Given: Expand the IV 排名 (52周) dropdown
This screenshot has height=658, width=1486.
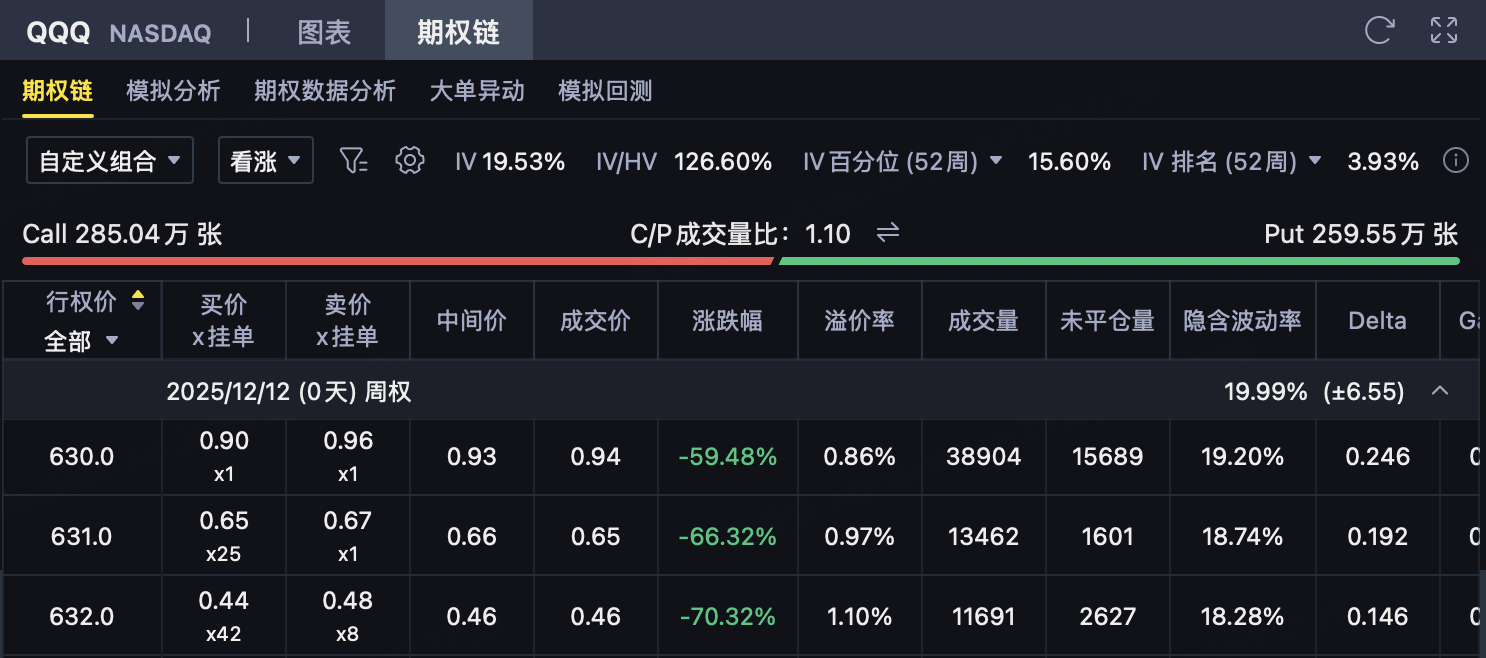Looking at the screenshot, I should (x=1315, y=161).
